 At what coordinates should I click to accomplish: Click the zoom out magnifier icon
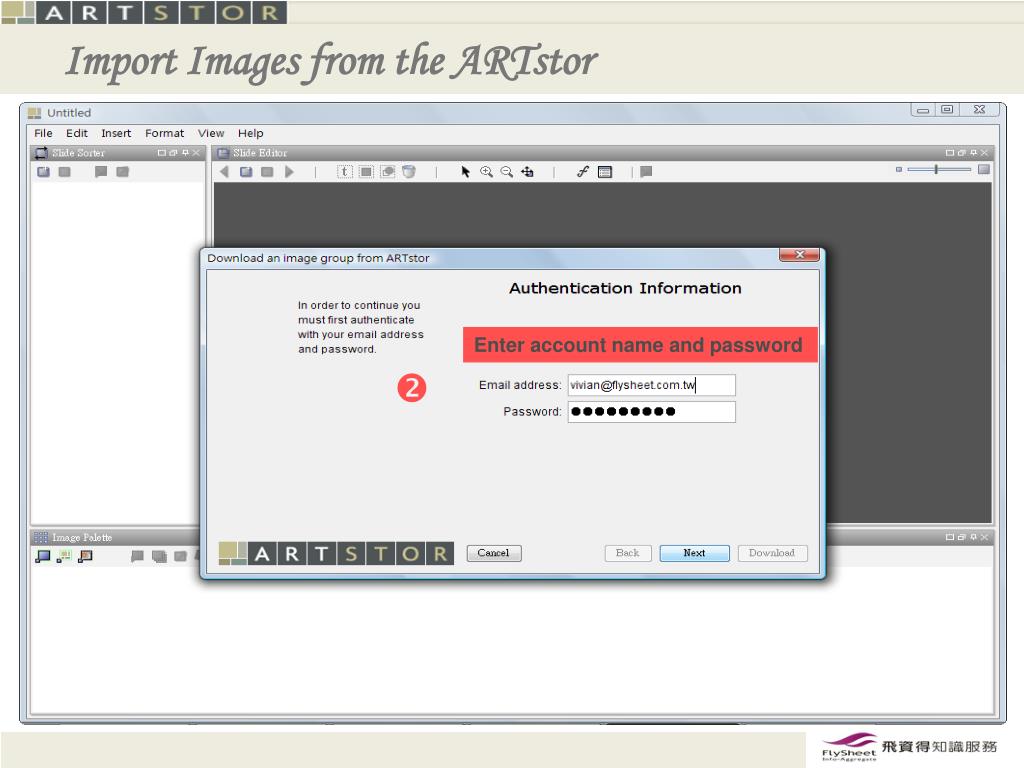click(x=507, y=172)
